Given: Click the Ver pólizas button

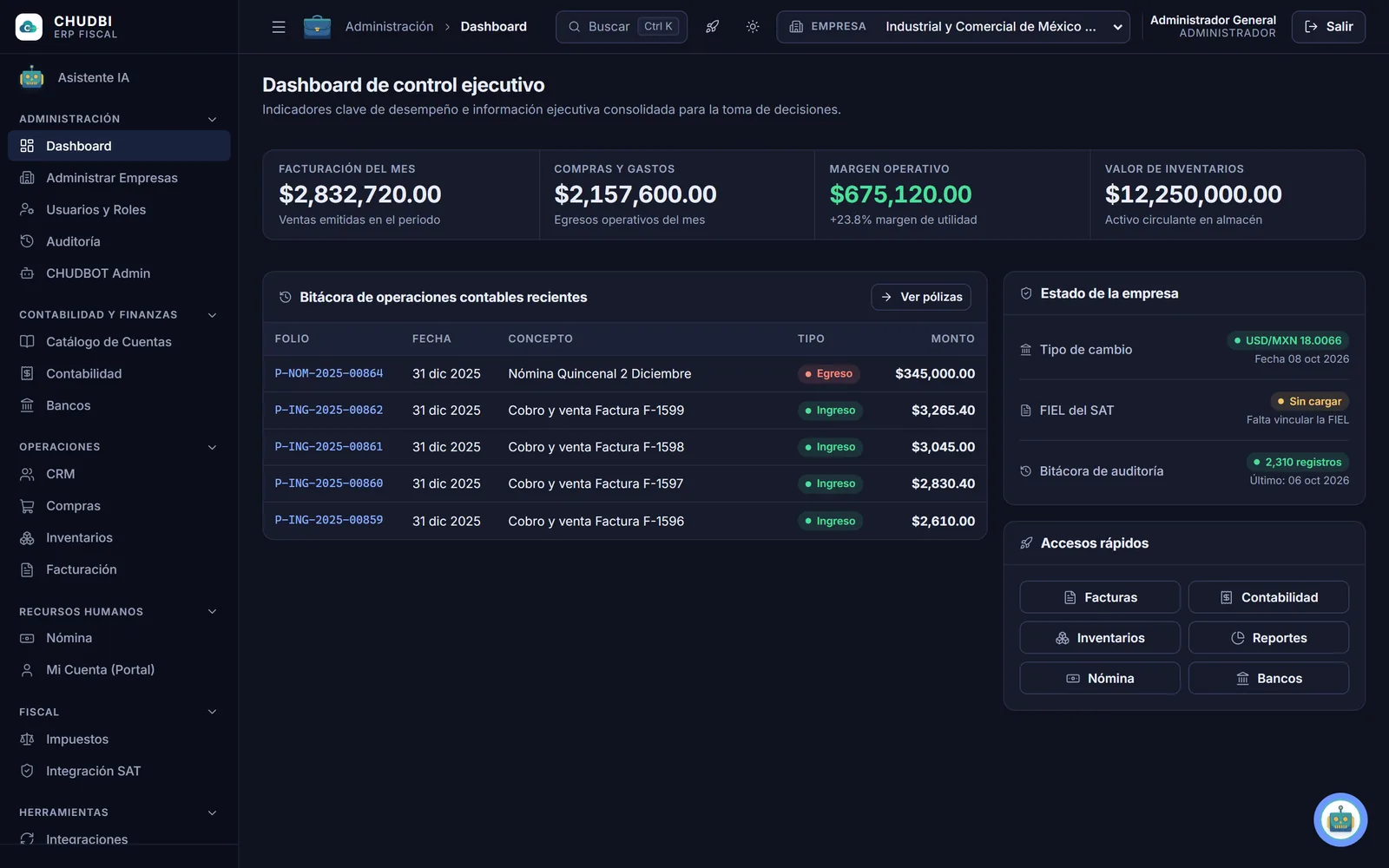Looking at the screenshot, I should (x=921, y=297).
